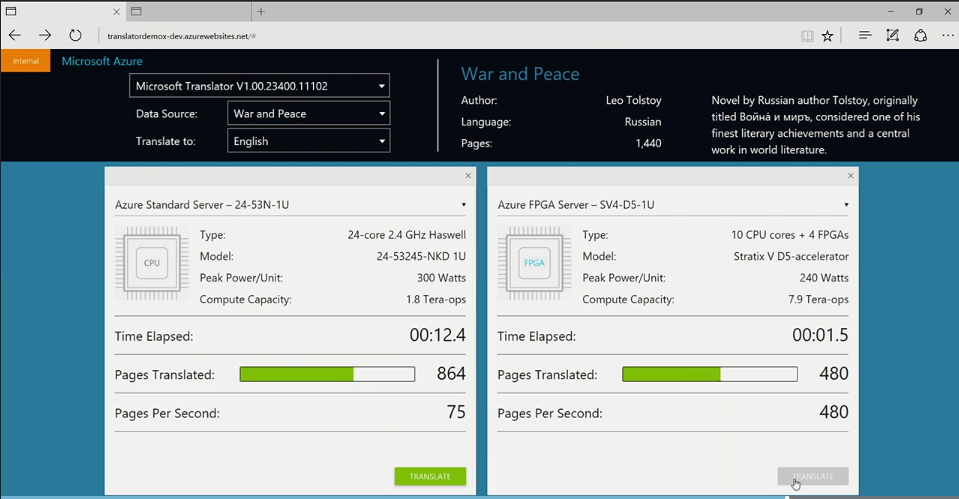The height and width of the screenshot is (499, 959).
Task: Click the Stratix V D5-accelerator model value
Action: click(791, 256)
